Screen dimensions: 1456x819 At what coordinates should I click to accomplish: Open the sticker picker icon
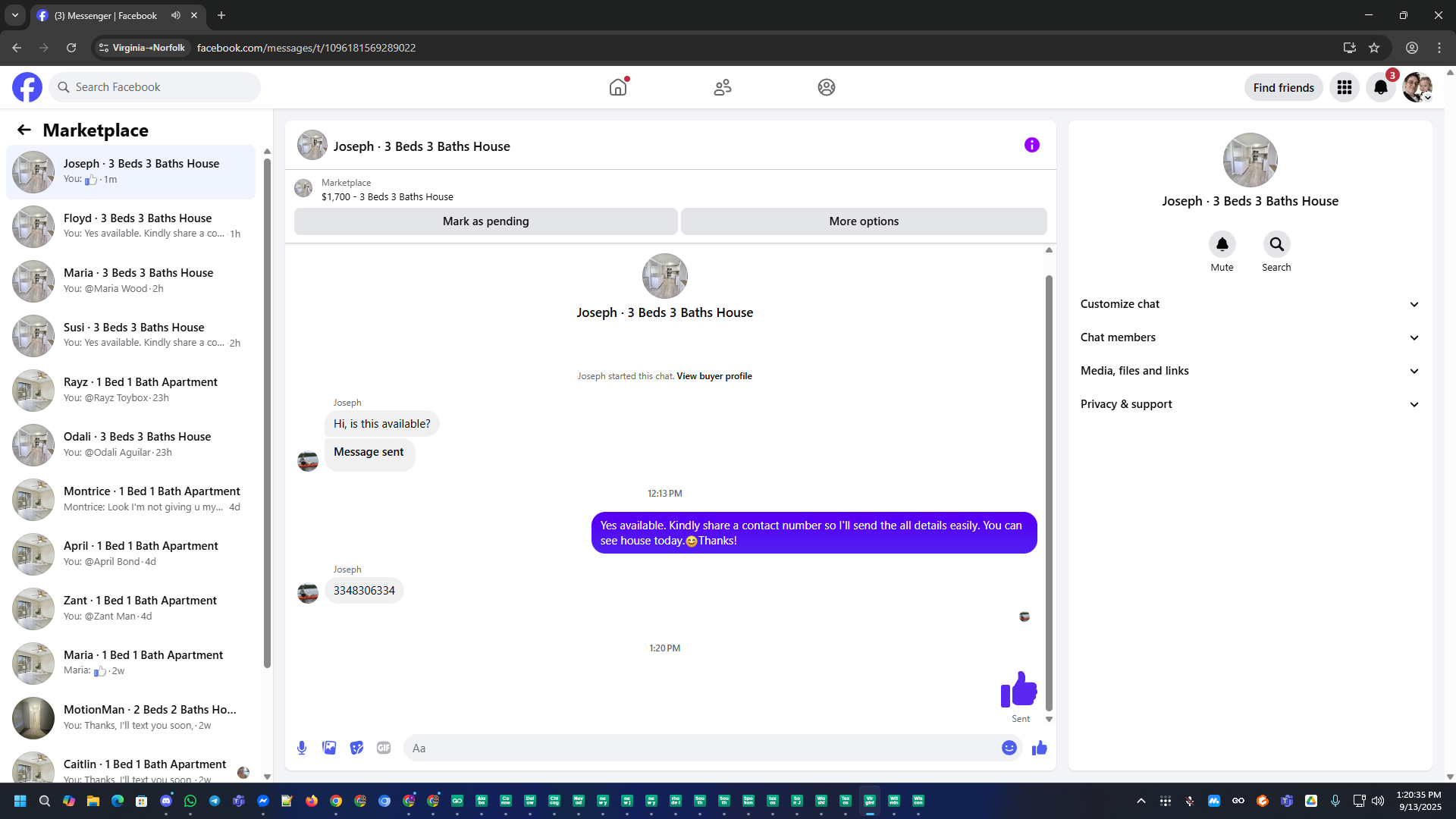tap(356, 748)
